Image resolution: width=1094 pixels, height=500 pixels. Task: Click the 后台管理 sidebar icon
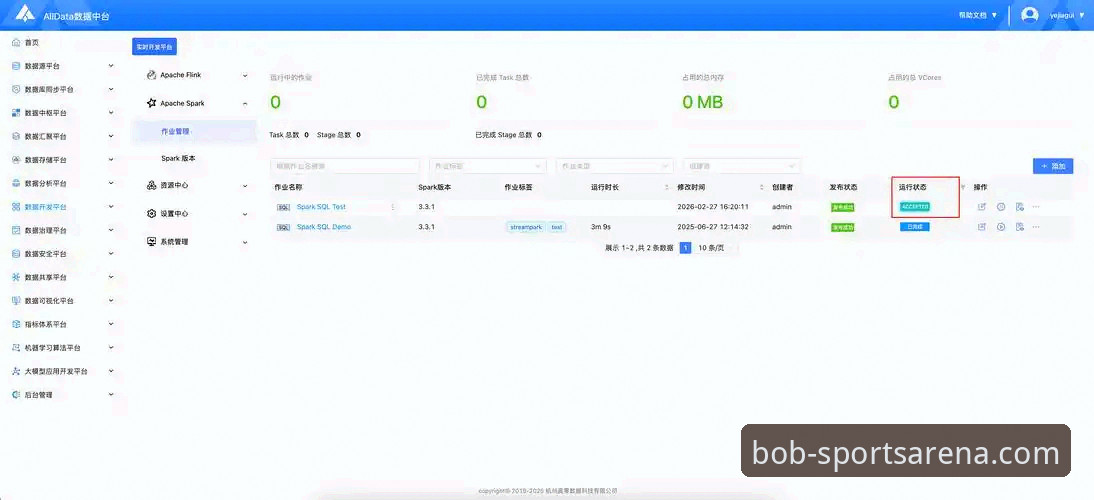pyautogui.click(x=17, y=395)
